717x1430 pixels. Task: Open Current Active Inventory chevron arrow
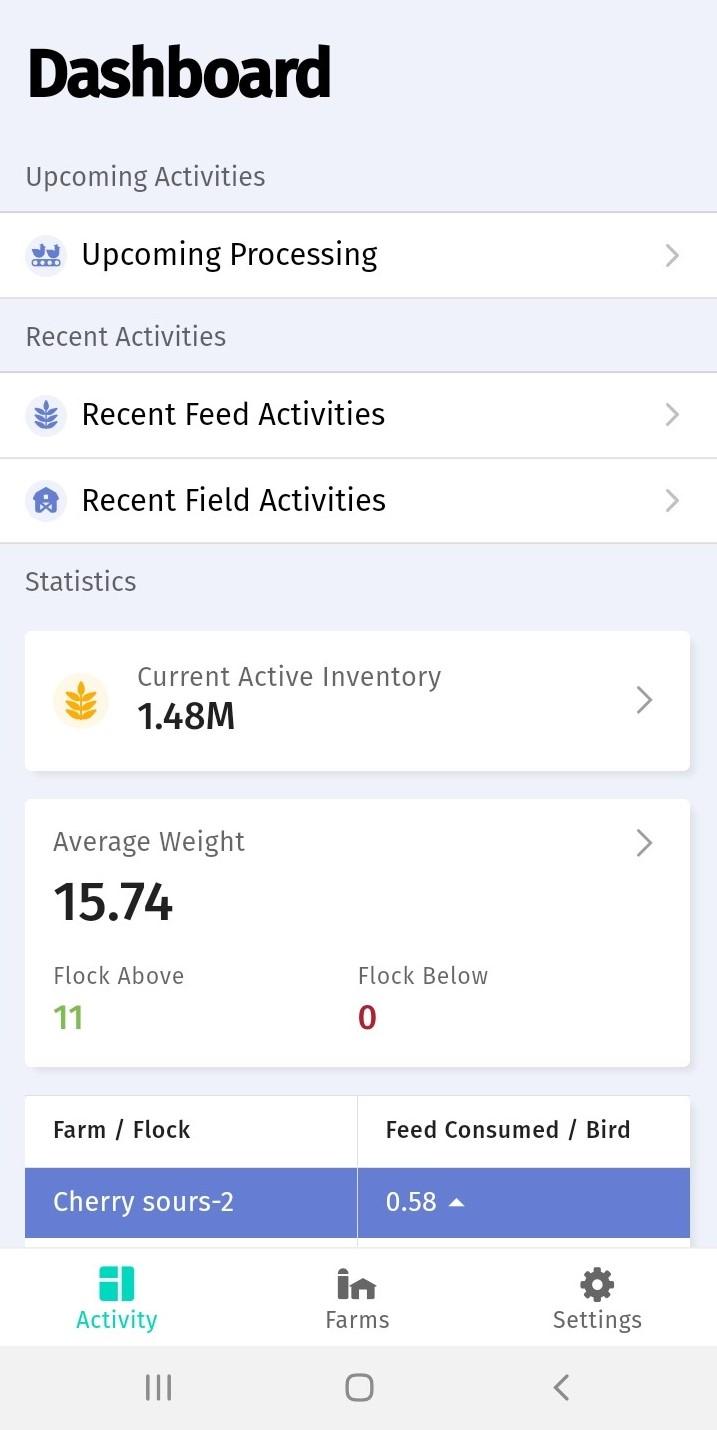645,701
